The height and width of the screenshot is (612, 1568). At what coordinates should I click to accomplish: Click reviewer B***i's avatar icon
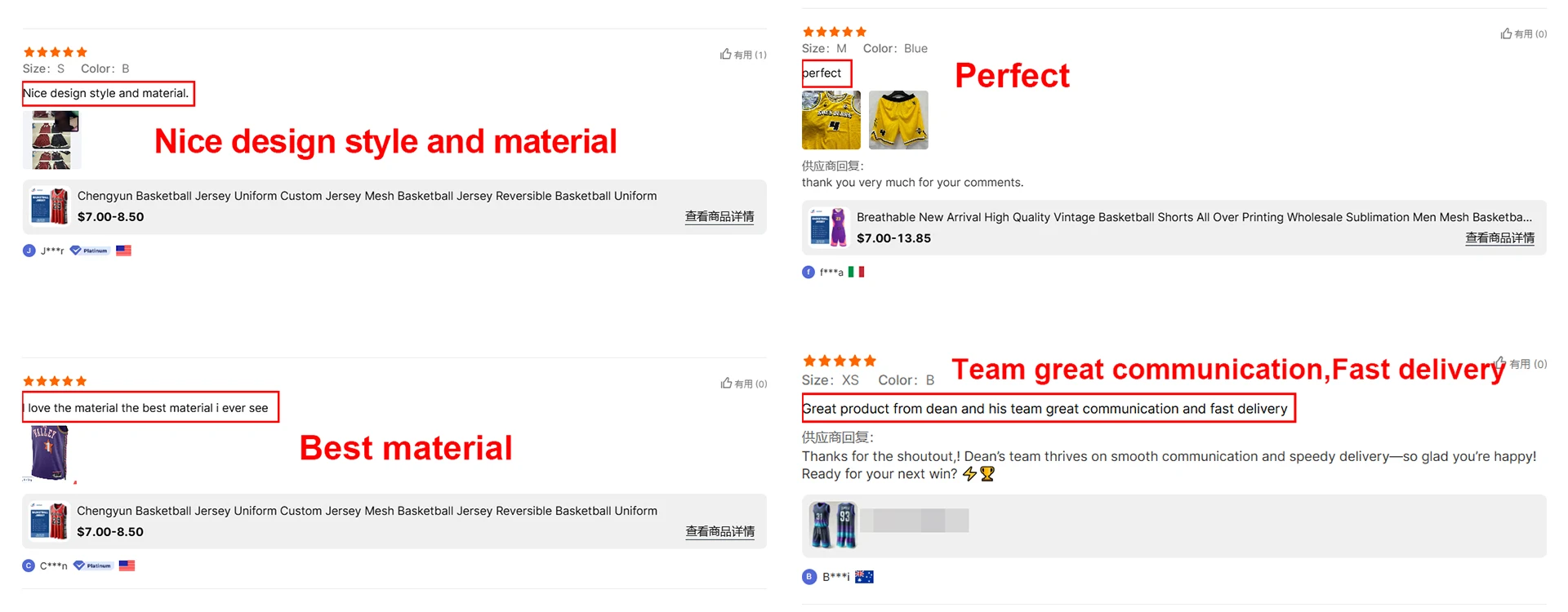tap(809, 577)
